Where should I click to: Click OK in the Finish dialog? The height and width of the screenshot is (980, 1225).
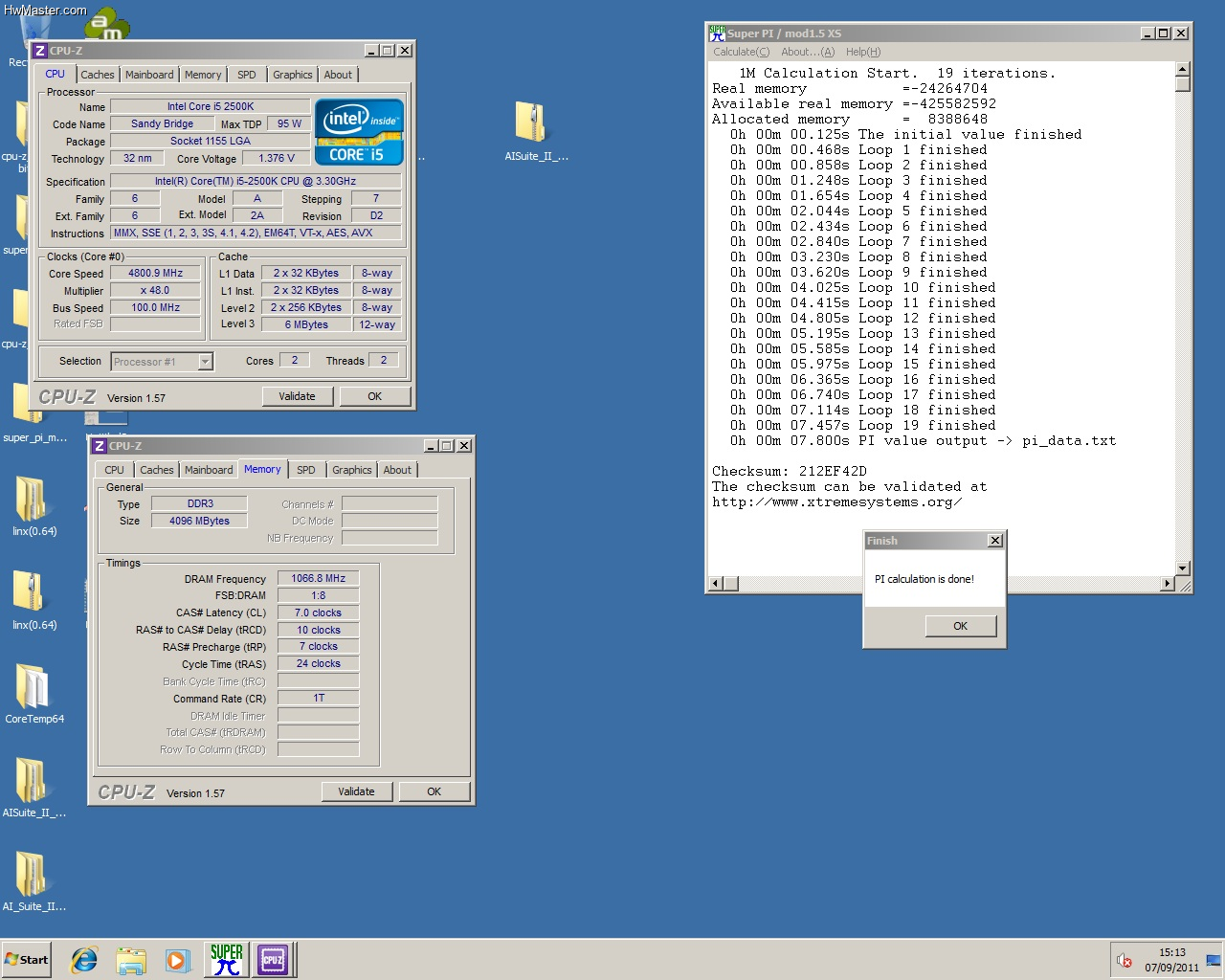[x=960, y=626]
